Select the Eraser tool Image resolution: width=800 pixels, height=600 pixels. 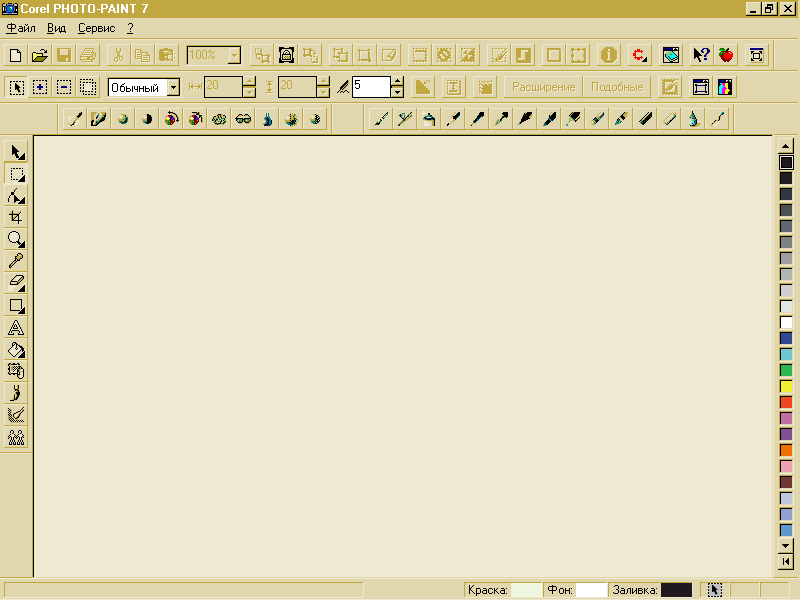coord(16,283)
